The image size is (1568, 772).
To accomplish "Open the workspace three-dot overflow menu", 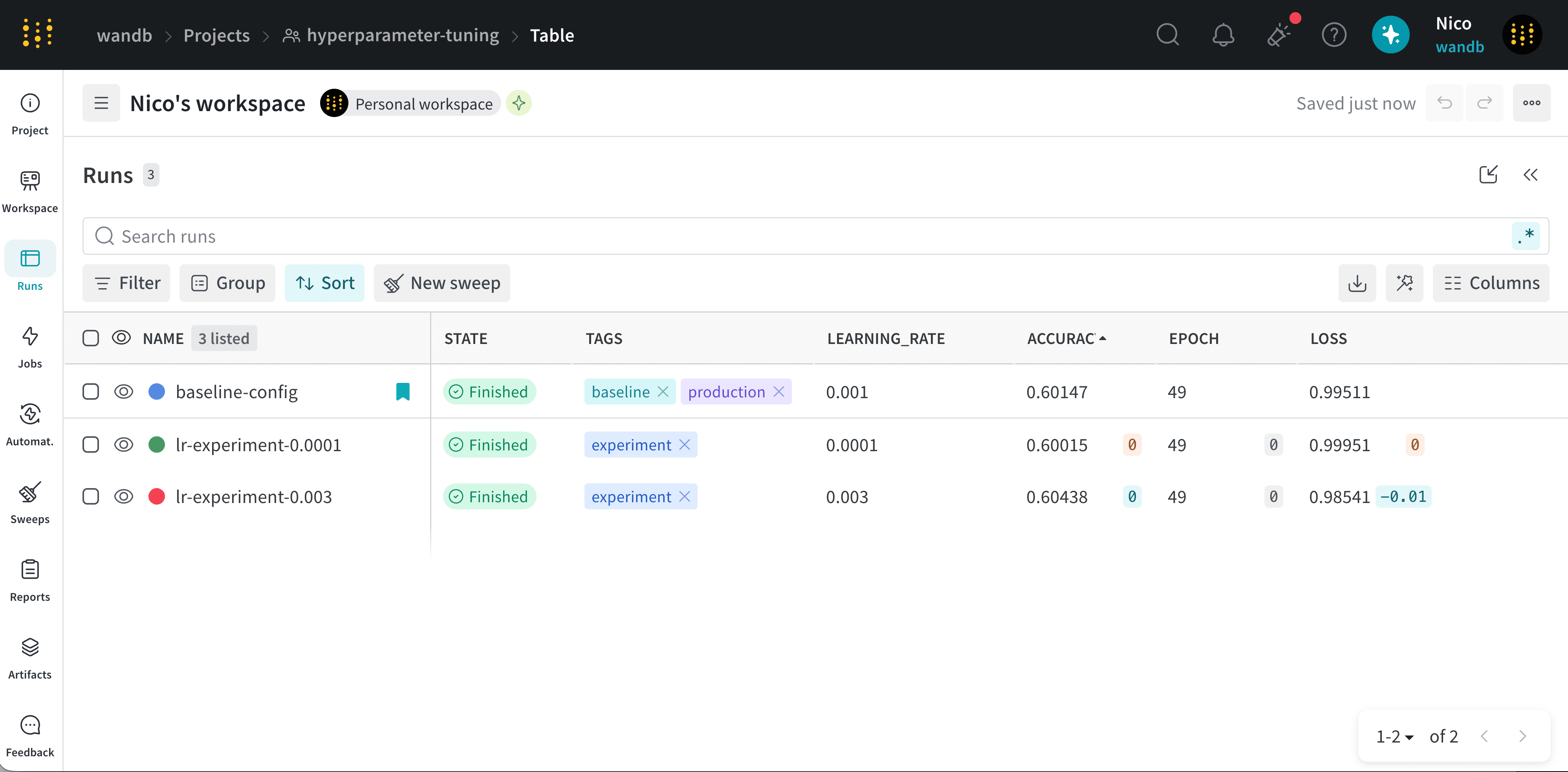I will pyautogui.click(x=1531, y=103).
